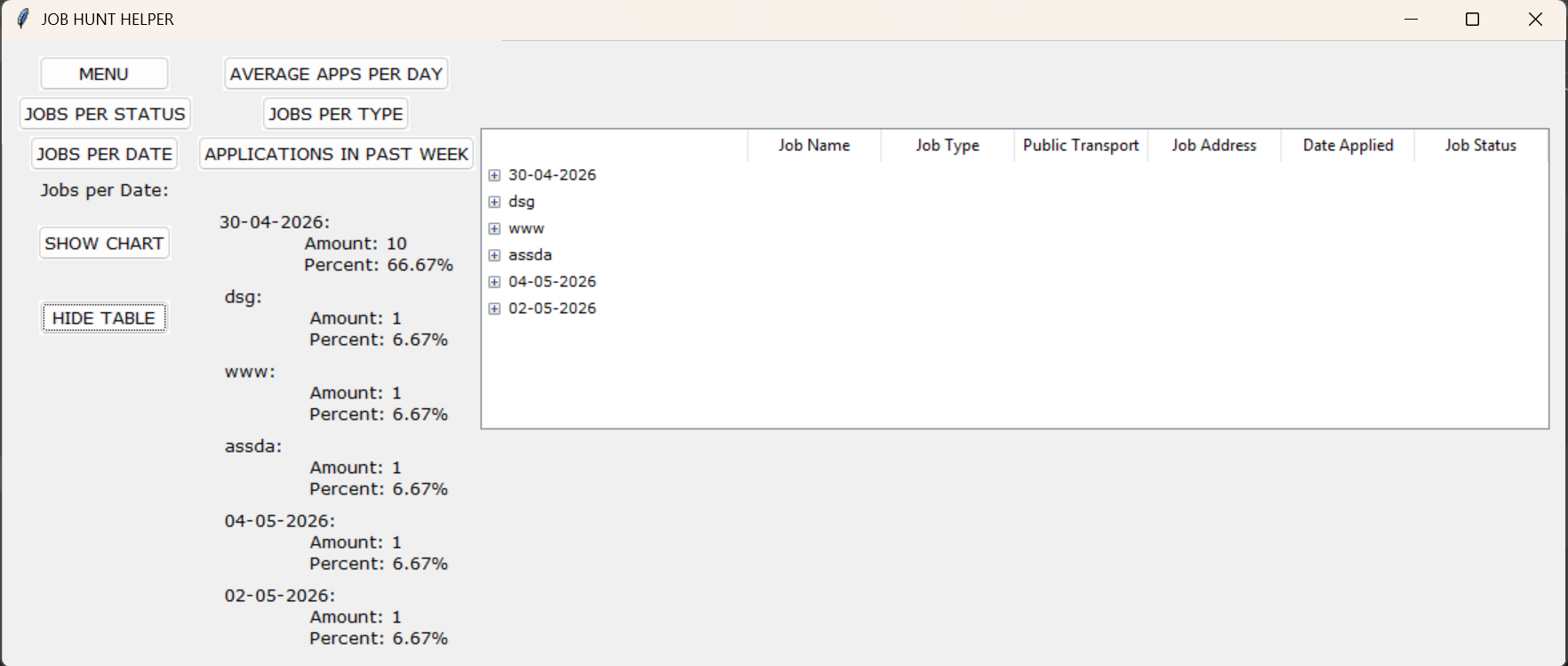Toggle HIDE TABLE button
1568x666 pixels.
click(104, 318)
